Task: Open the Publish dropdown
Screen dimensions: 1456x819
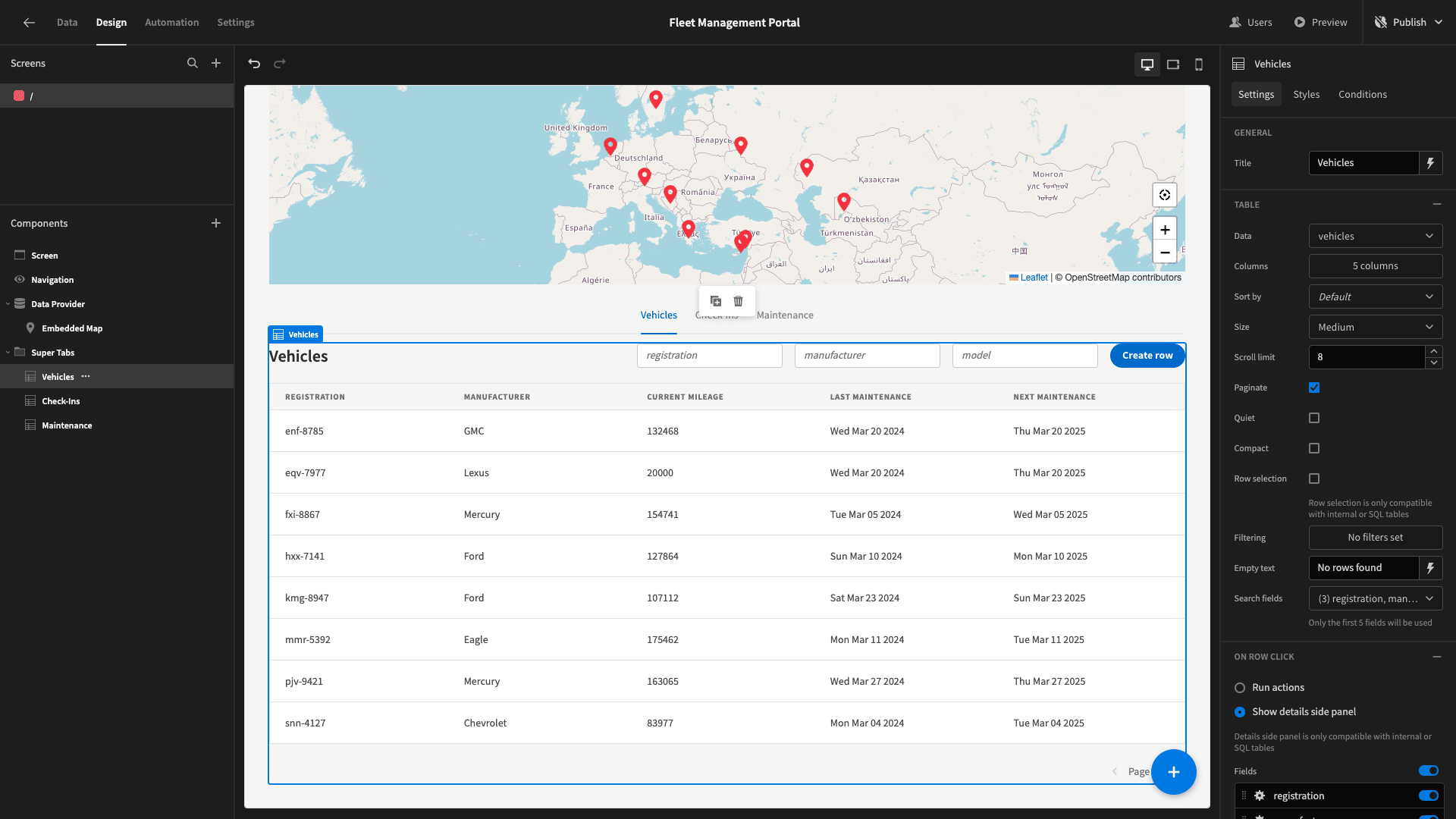Action: pyautogui.click(x=1409, y=23)
